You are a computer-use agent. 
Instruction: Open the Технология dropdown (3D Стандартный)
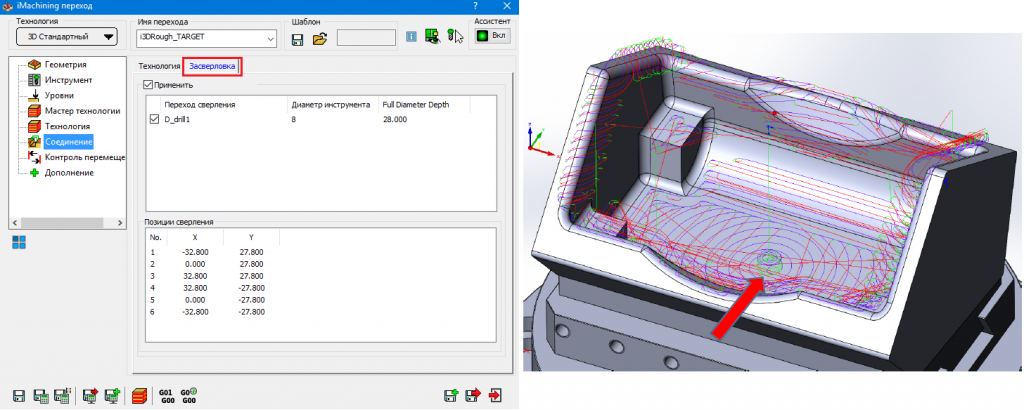67,37
